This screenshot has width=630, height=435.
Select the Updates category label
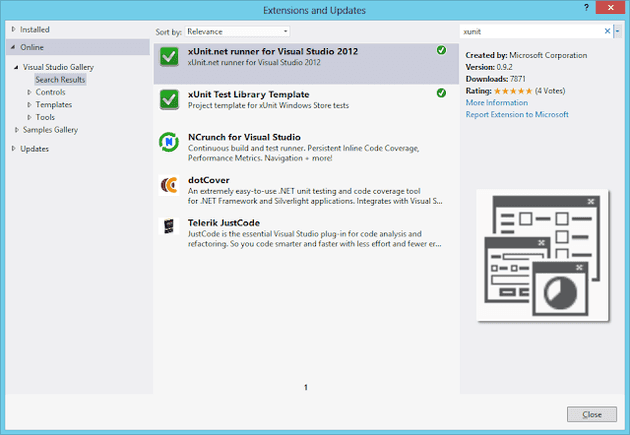pyautogui.click(x=35, y=149)
